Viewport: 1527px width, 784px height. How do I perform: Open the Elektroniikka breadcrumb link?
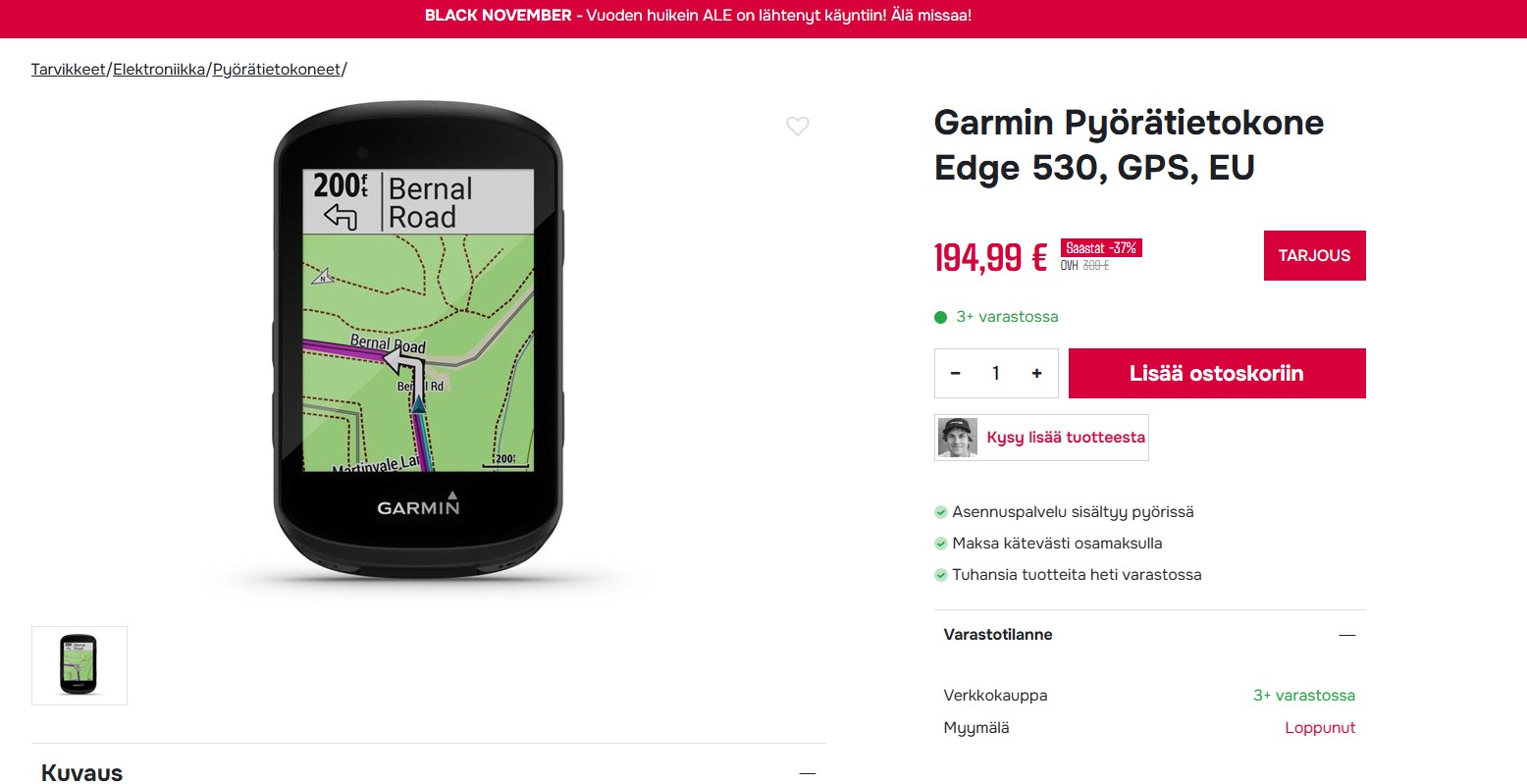coord(159,70)
